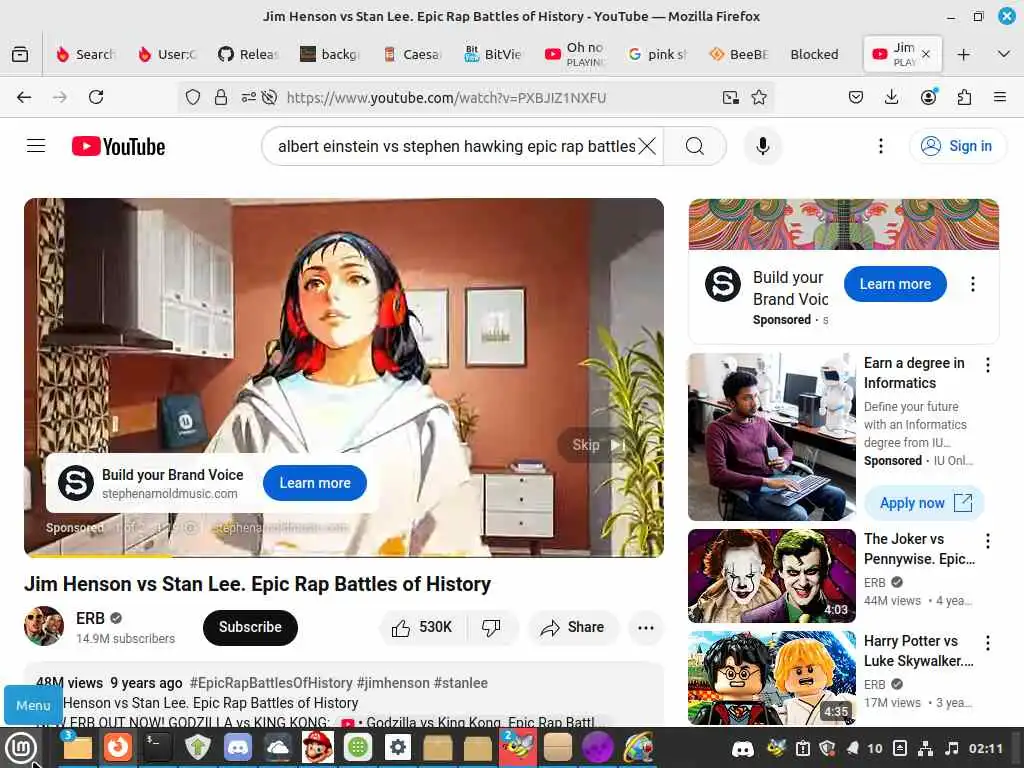The height and width of the screenshot is (768, 1024).
Task: Reload the current YouTube page
Action: (96, 97)
